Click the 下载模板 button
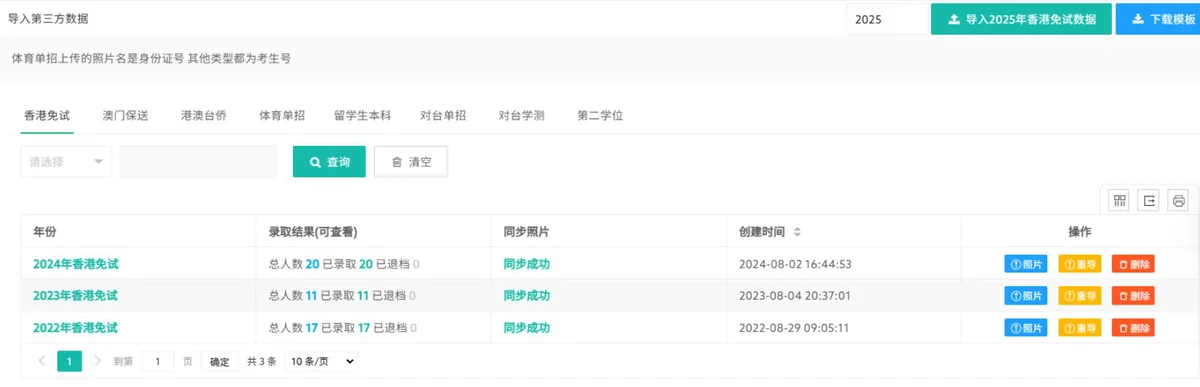1200x387 pixels. tap(1157, 19)
